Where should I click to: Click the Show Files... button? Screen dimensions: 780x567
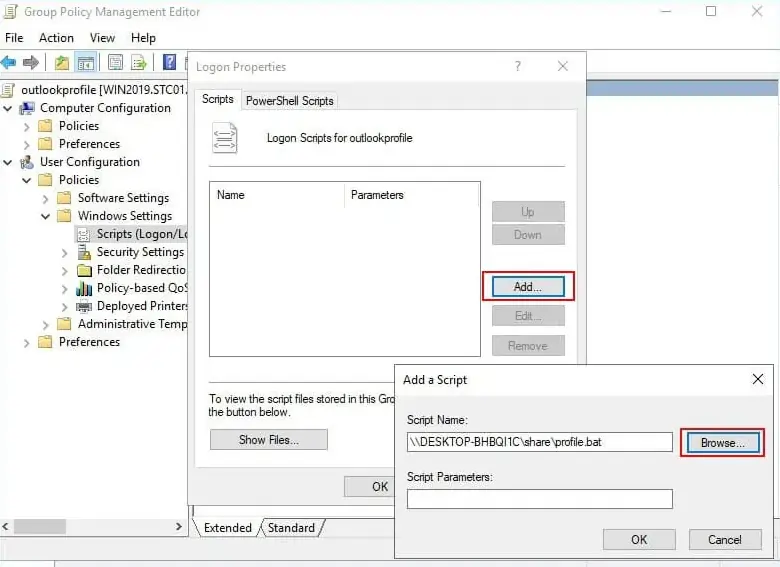click(x=268, y=440)
